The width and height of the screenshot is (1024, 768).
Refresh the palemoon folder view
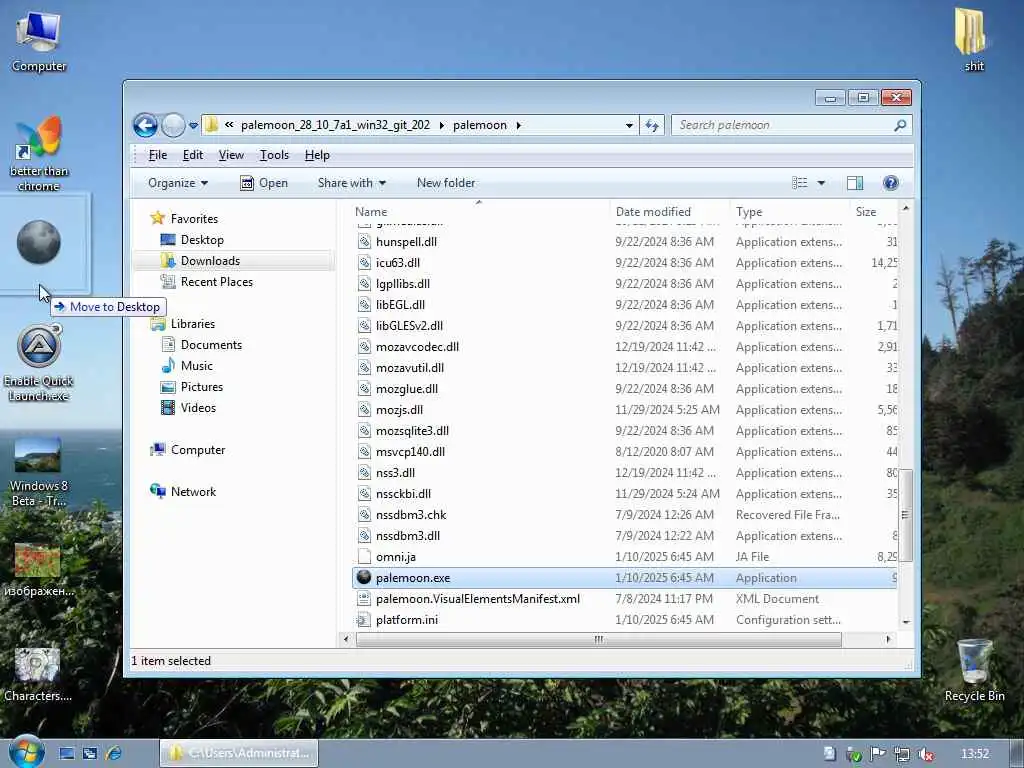pyautogui.click(x=652, y=125)
